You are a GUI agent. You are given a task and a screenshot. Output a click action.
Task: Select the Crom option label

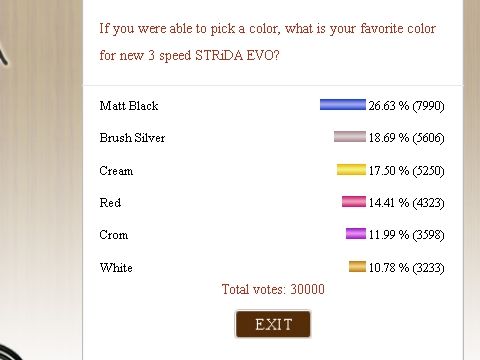click(x=113, y=235)
